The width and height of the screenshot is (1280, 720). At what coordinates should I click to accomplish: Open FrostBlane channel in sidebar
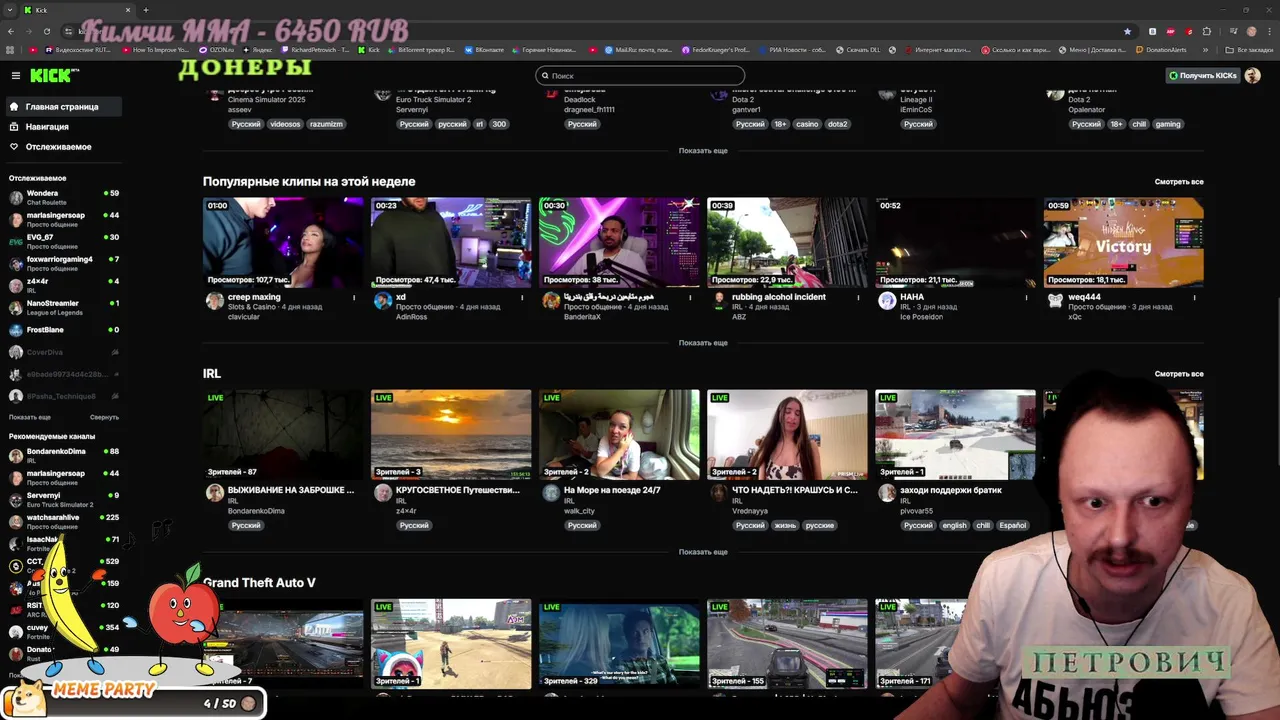(x=64, y=330)
